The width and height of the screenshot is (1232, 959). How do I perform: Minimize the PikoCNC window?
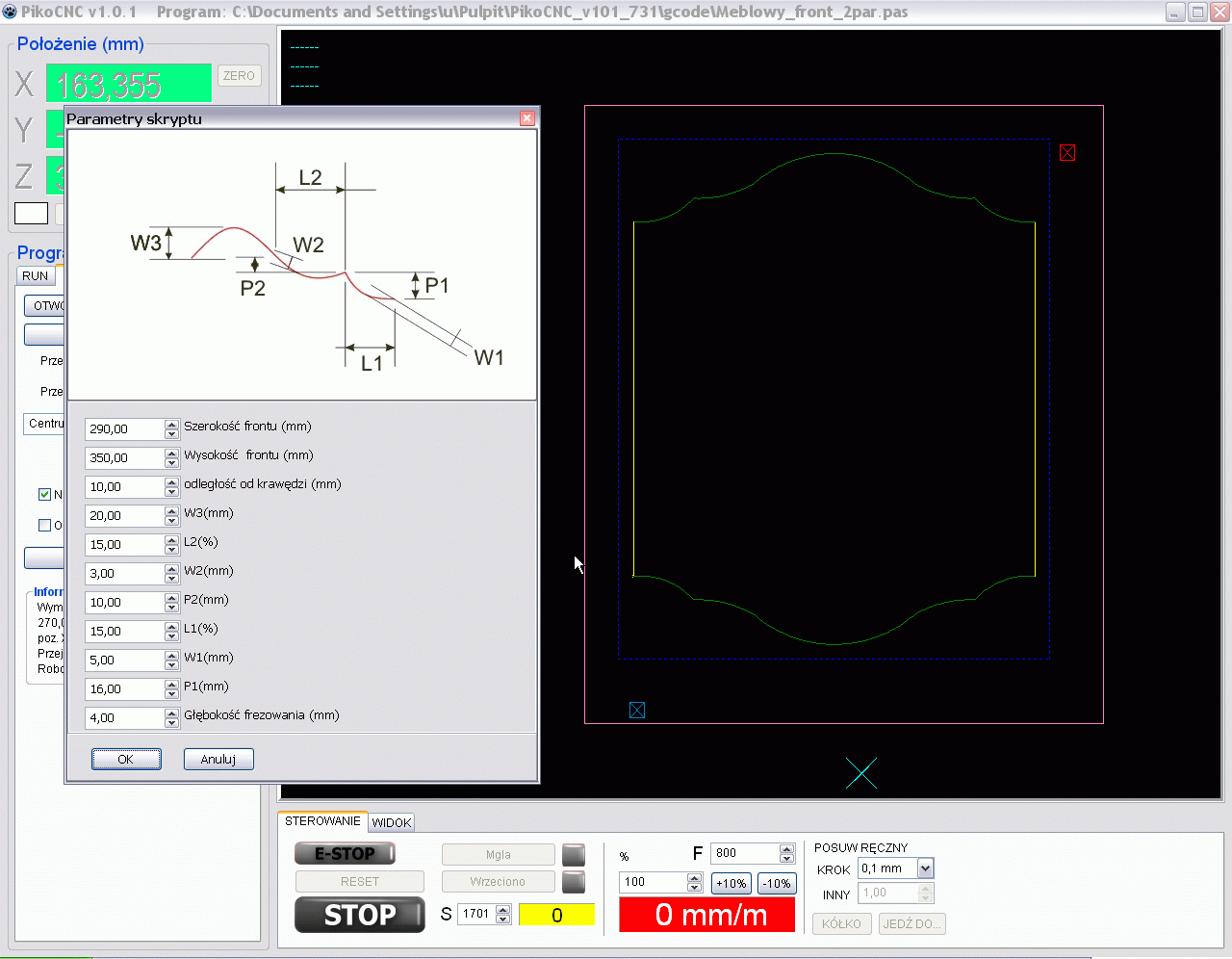pos(1175,12)
